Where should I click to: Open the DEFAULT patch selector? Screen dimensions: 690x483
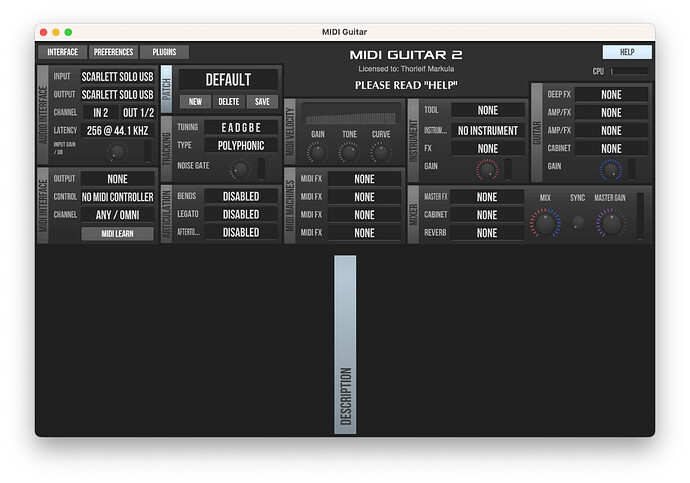[x=228, y=80]
